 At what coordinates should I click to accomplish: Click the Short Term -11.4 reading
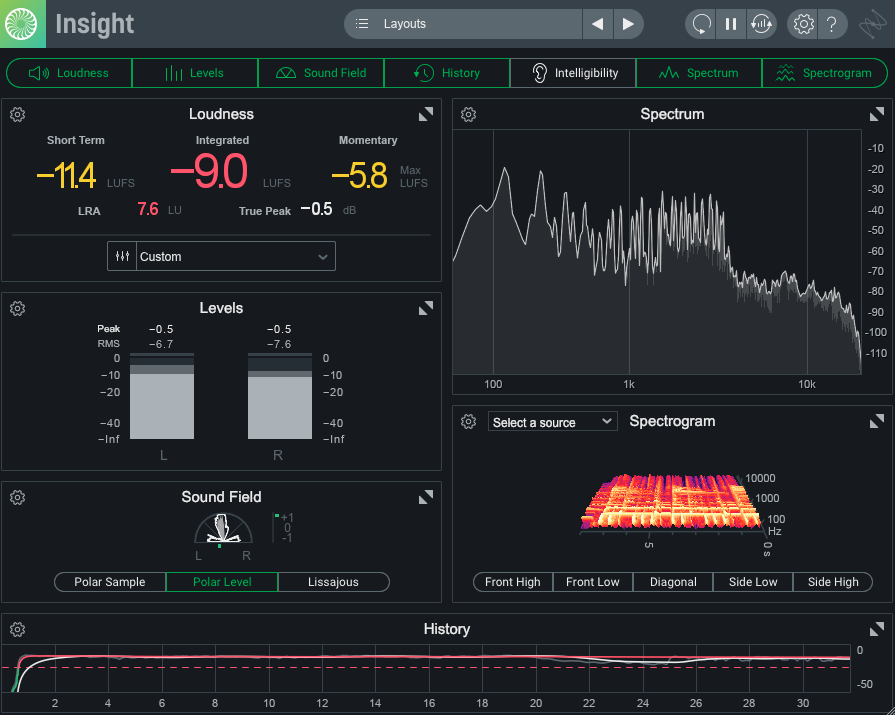[66, 175]
